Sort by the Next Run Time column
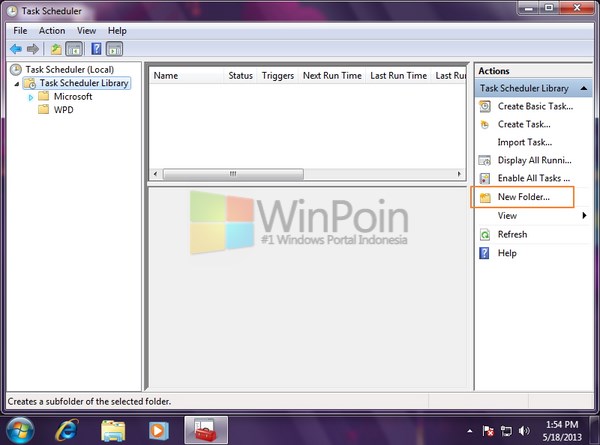Image resolution: width=600 pixels, height=445 pixels. pyautogui.click(x=332, y=75)
